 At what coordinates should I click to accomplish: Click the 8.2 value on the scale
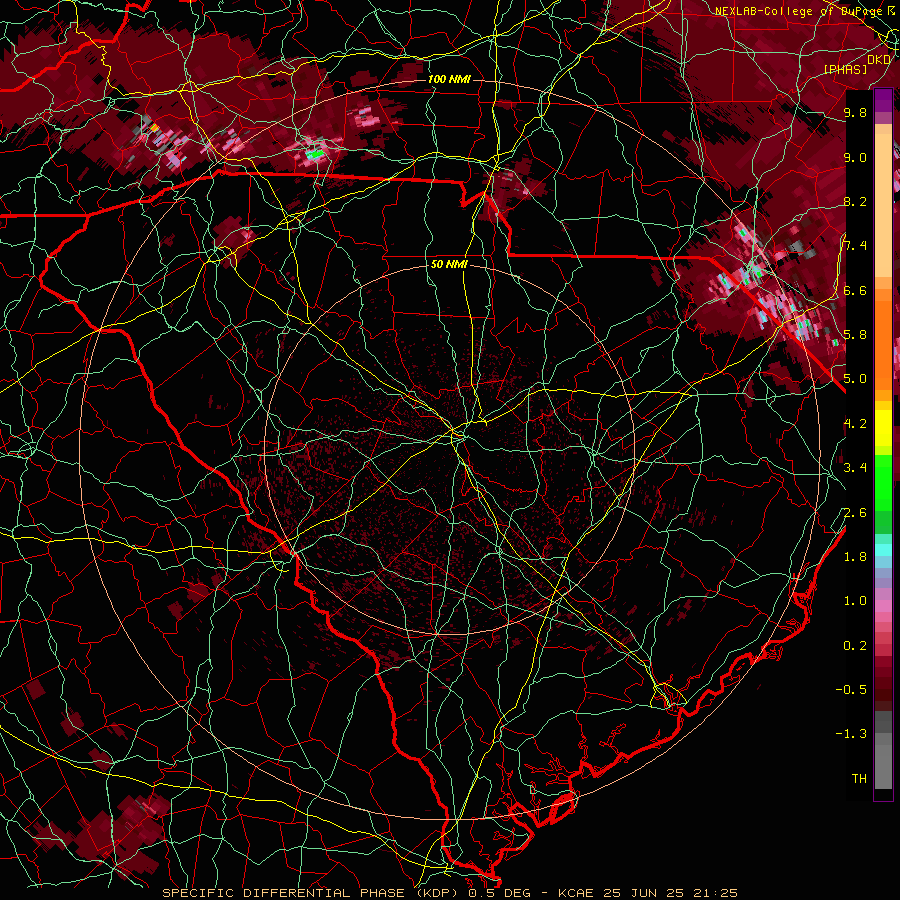coord(855,201)
